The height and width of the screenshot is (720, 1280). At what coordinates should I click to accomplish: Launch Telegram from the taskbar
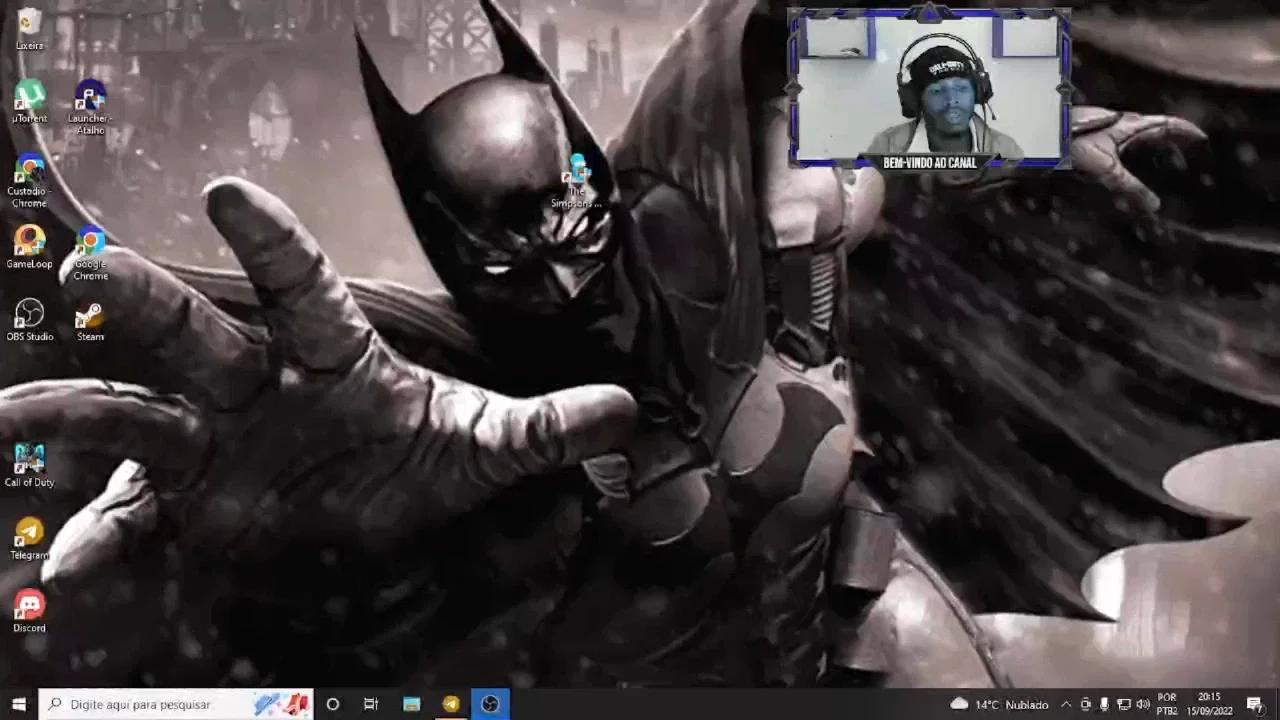pyautogui.click(x=450, y=704)
